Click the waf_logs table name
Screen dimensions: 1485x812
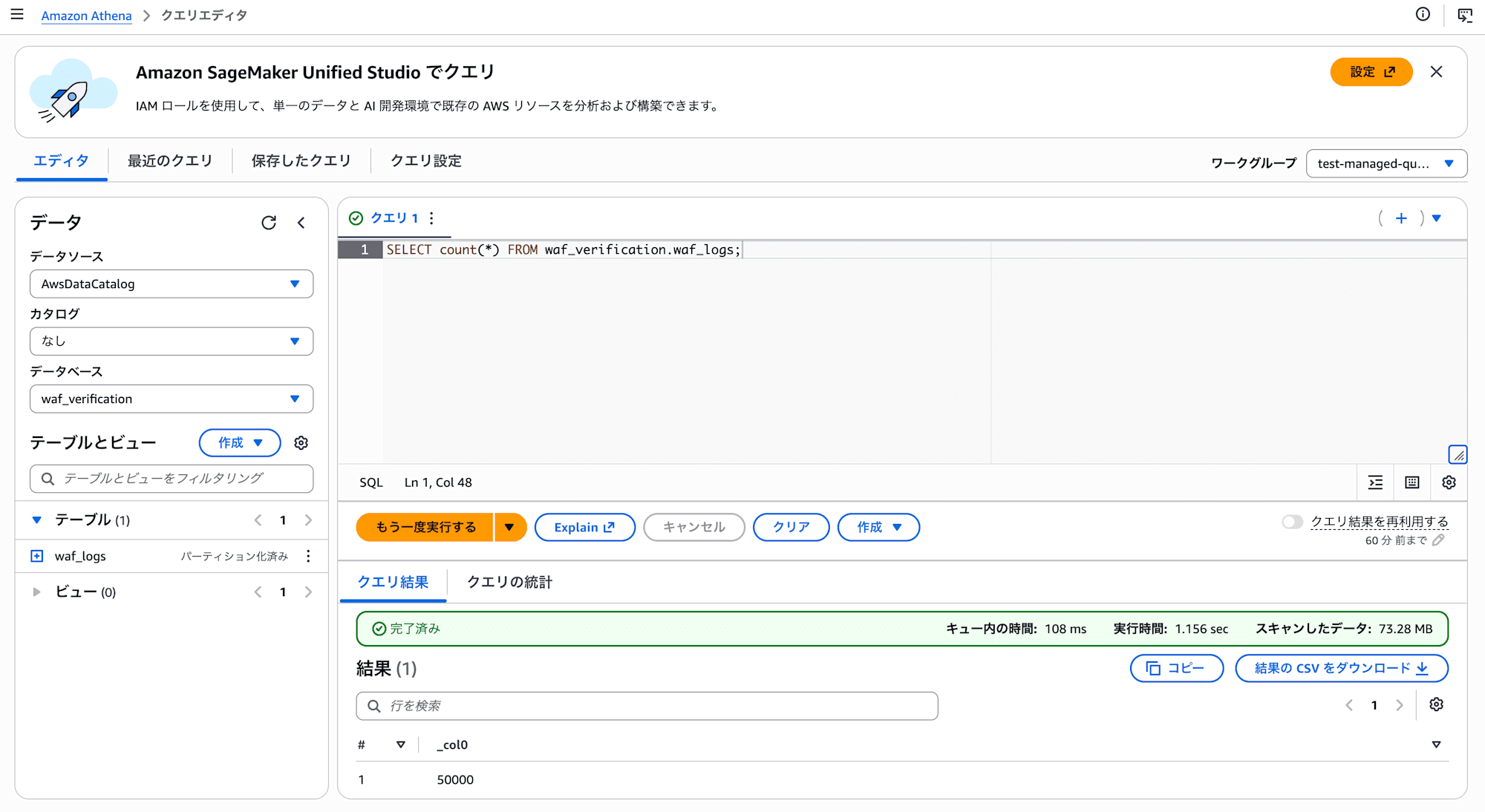point(80,556)
